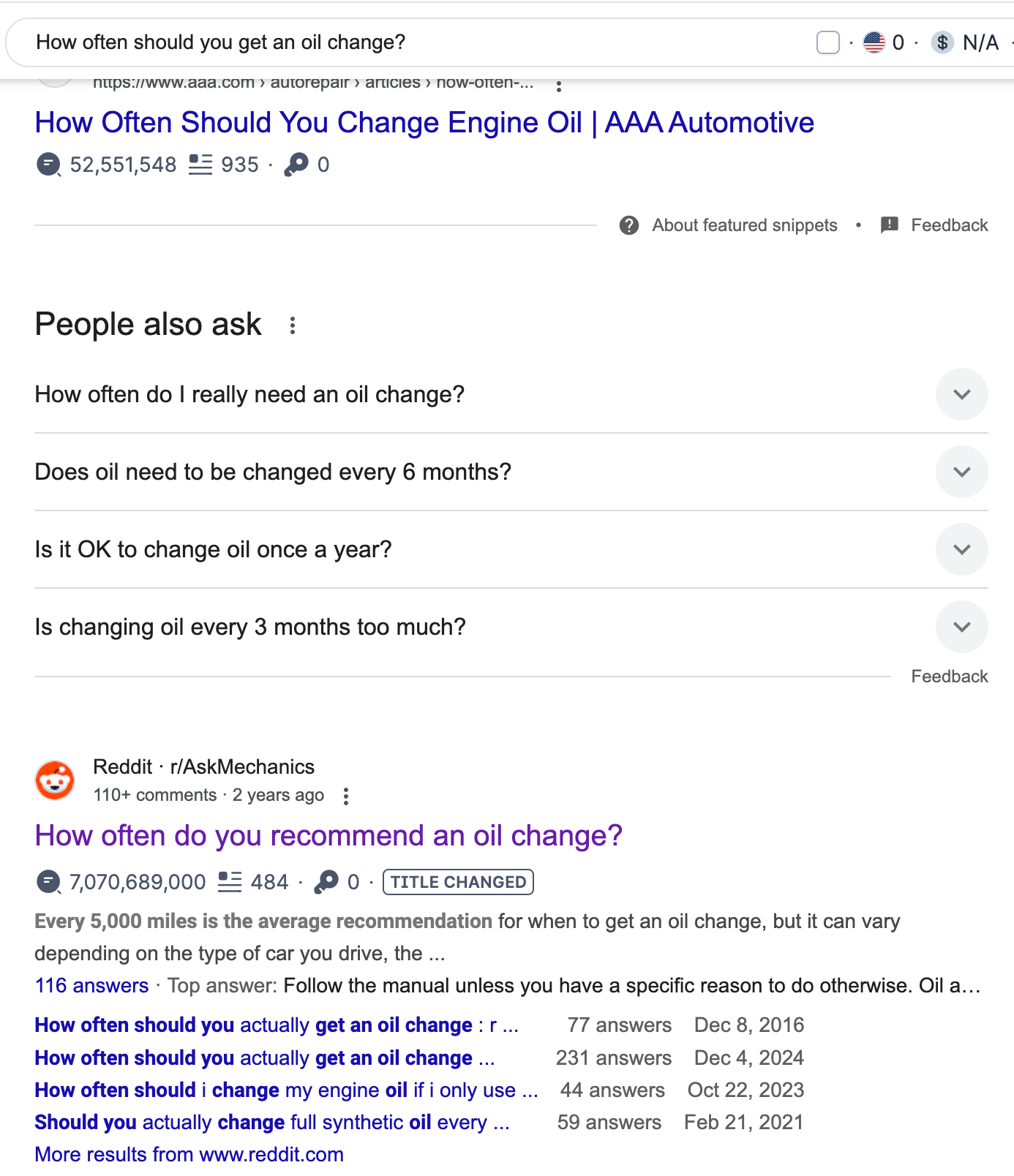
Task: Click the key icon under AAA result
Action: 296,165
